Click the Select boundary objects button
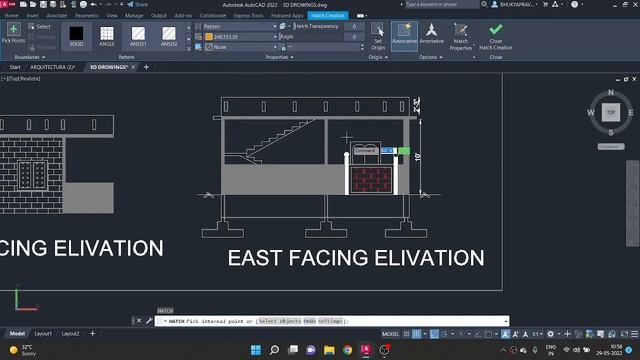This screenshot has height=360, width=640. coord(40,27)
